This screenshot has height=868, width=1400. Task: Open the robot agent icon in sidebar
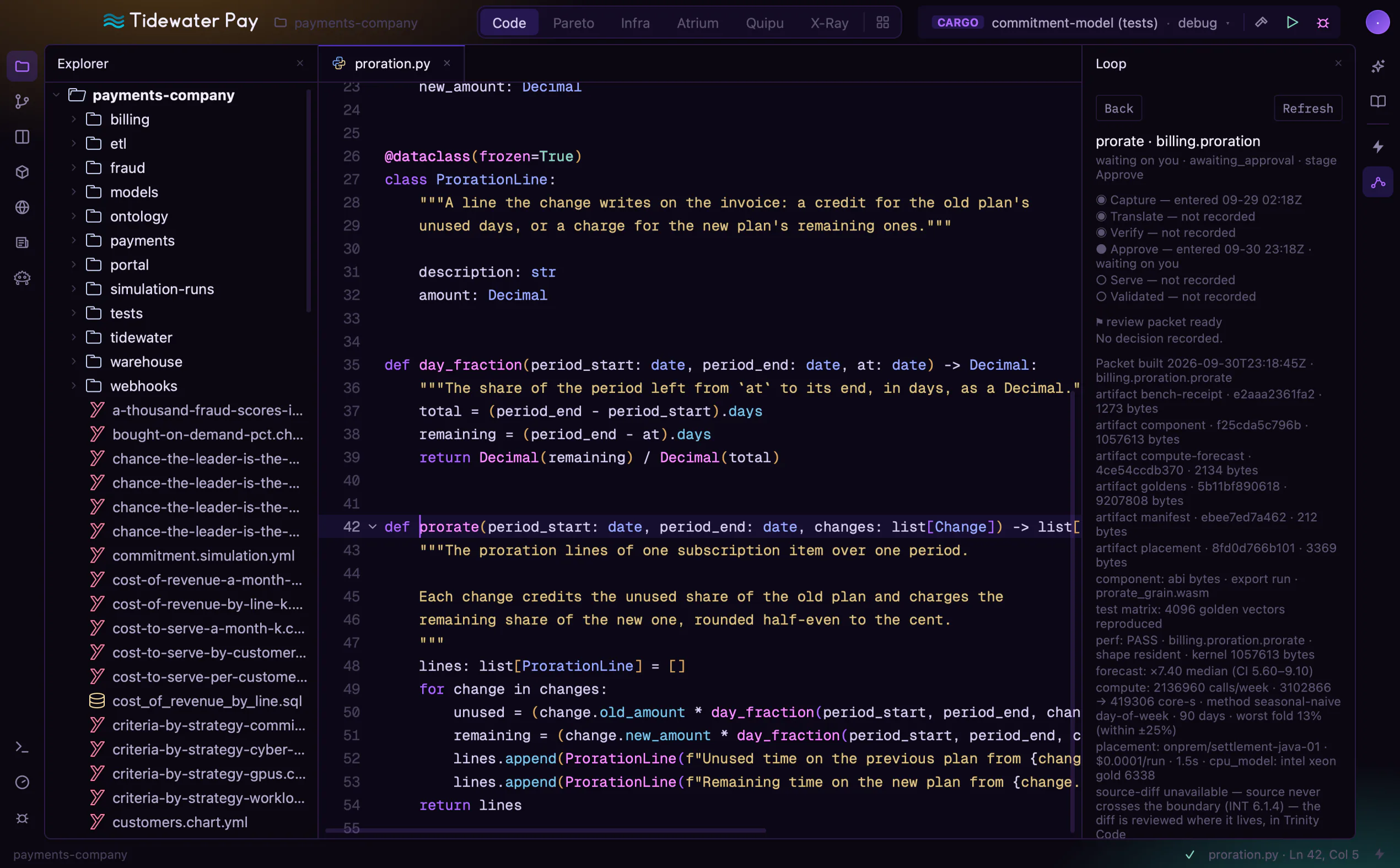coord(22,278)
